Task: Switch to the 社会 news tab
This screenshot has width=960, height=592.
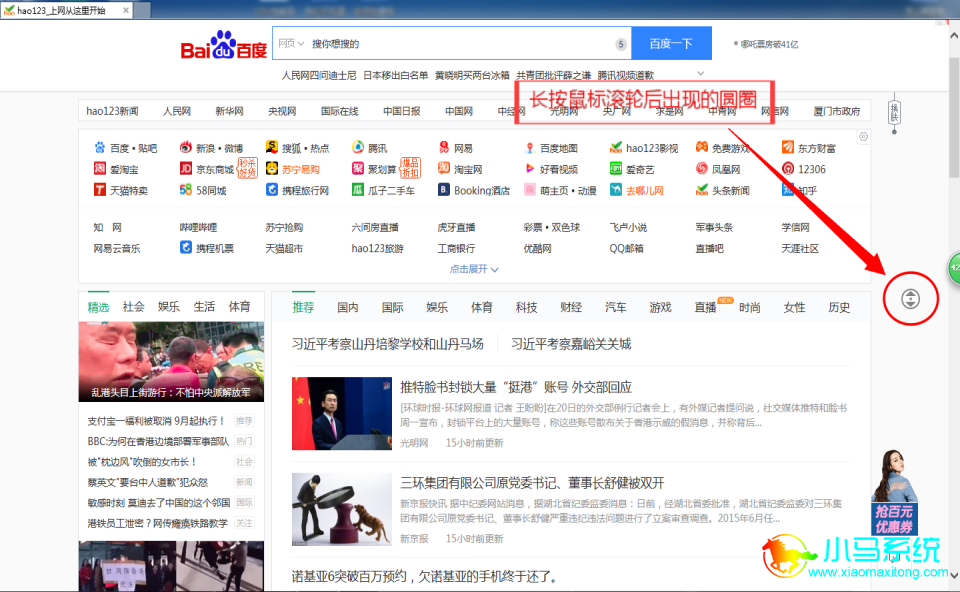Action: [133, 307]
